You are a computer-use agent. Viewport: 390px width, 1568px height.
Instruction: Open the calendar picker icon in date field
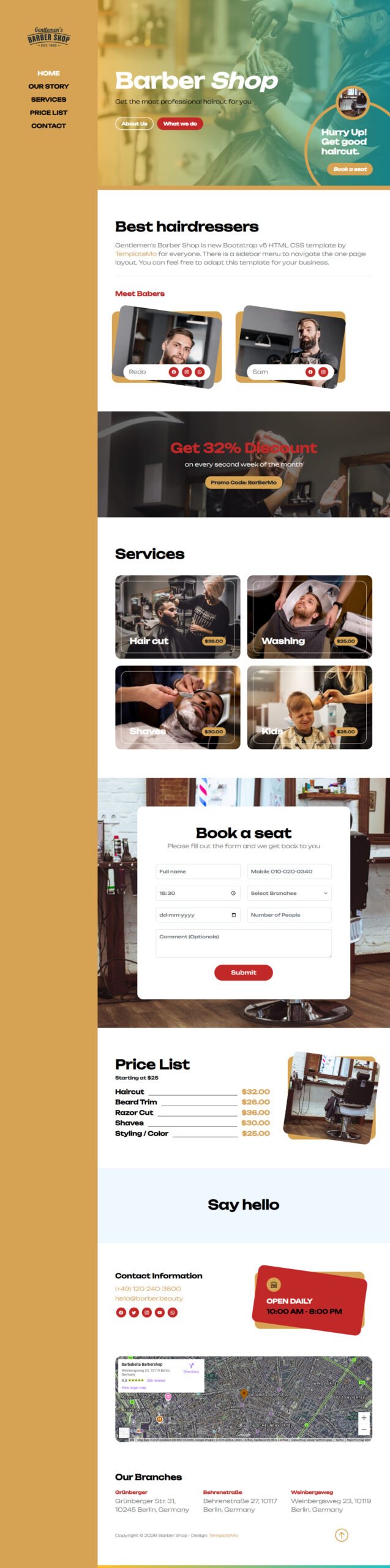pos(233,915)
